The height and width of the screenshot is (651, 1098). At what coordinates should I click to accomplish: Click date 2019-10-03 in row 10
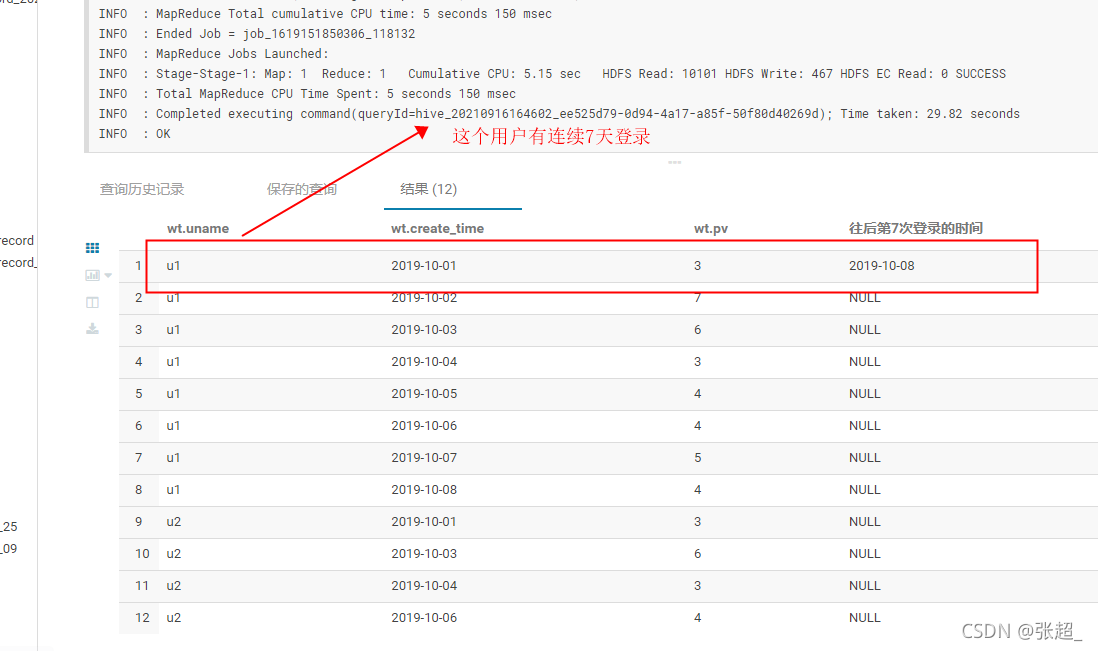[424, 554]
